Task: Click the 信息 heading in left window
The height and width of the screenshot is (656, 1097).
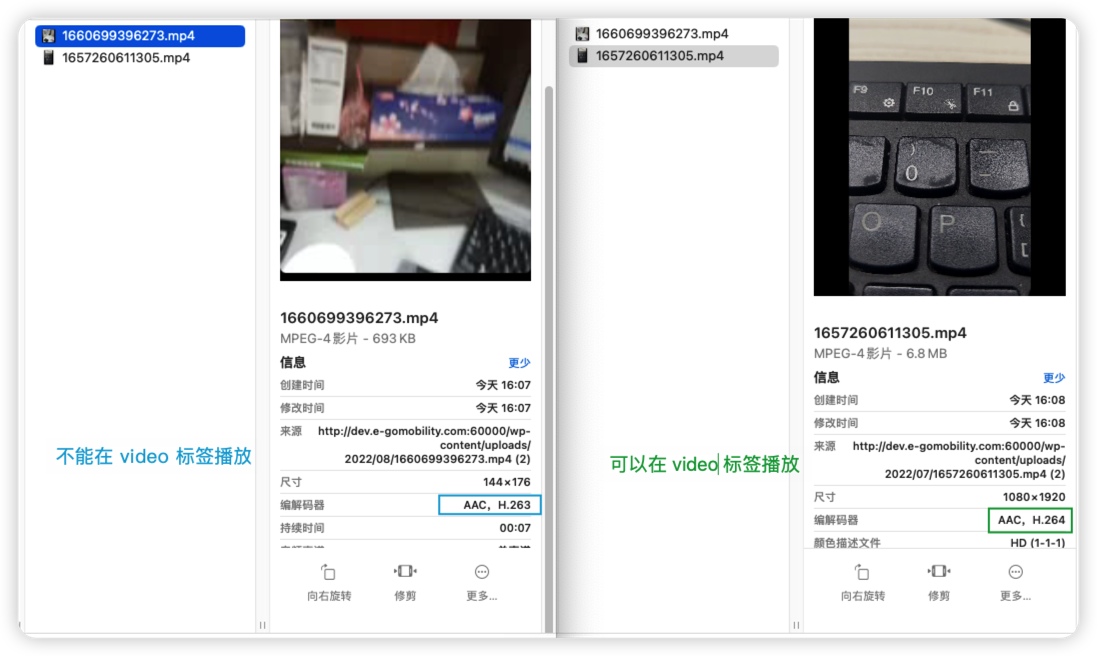Action: coord(292,362)
